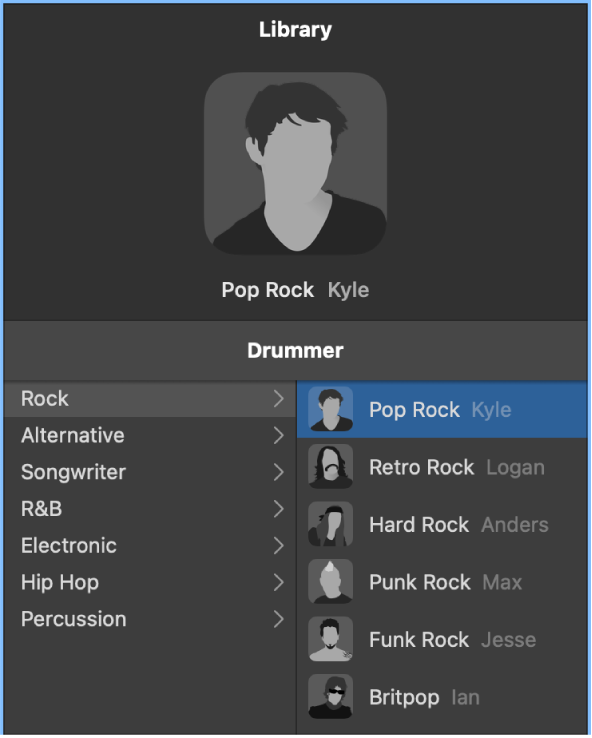Click the 'Britpop' list text

pyautogui.click(x=404, y=698)
